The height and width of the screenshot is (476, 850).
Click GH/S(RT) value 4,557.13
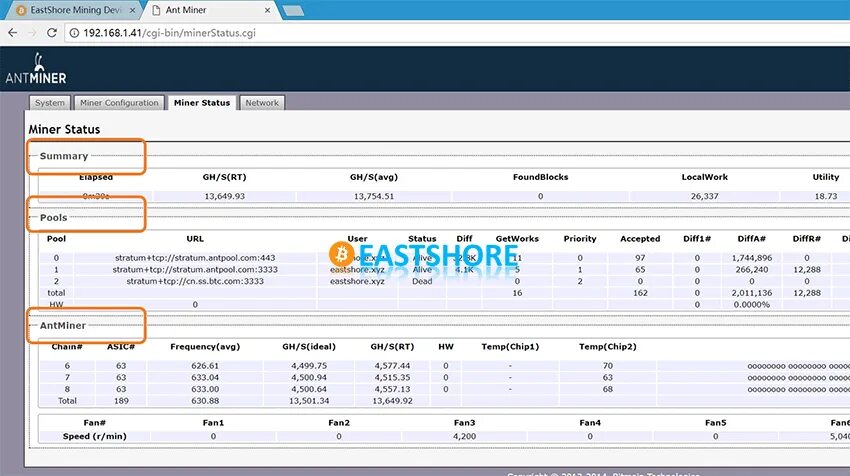392,389
